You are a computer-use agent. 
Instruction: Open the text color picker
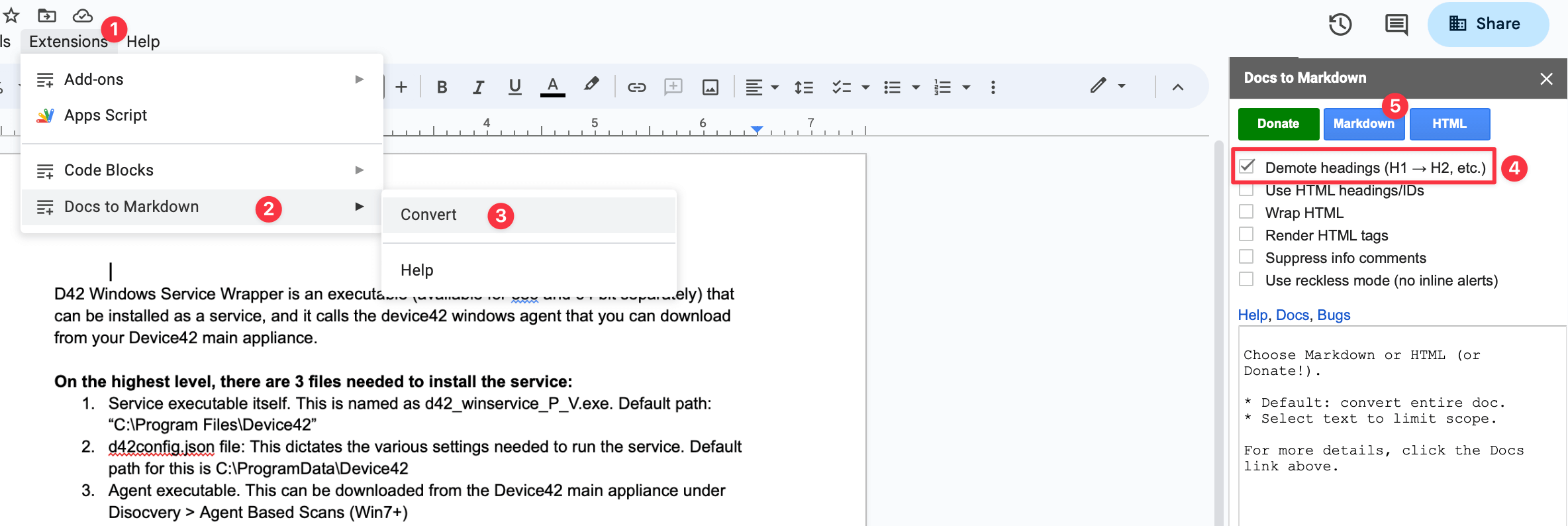tap(552, 87)
